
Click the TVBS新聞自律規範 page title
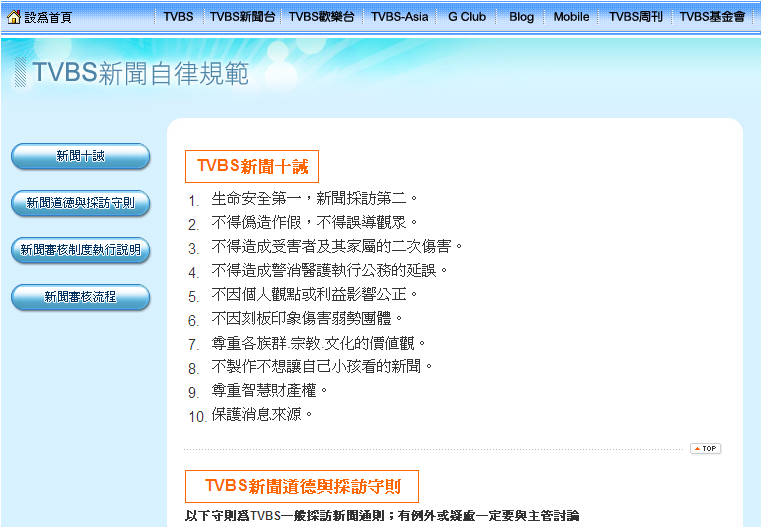[x=140, y=73]
